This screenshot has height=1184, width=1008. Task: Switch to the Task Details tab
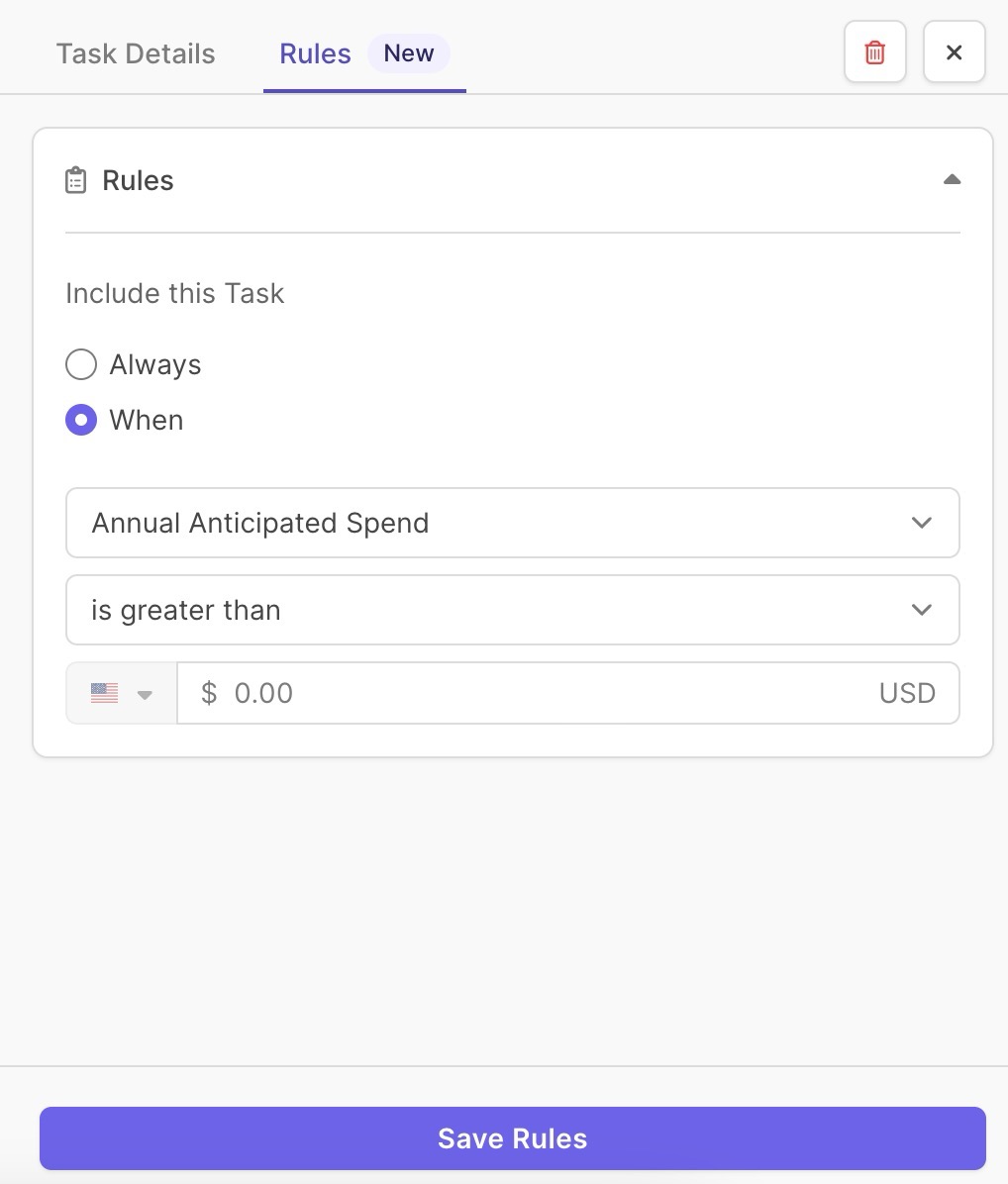click(x=136, y=53)
